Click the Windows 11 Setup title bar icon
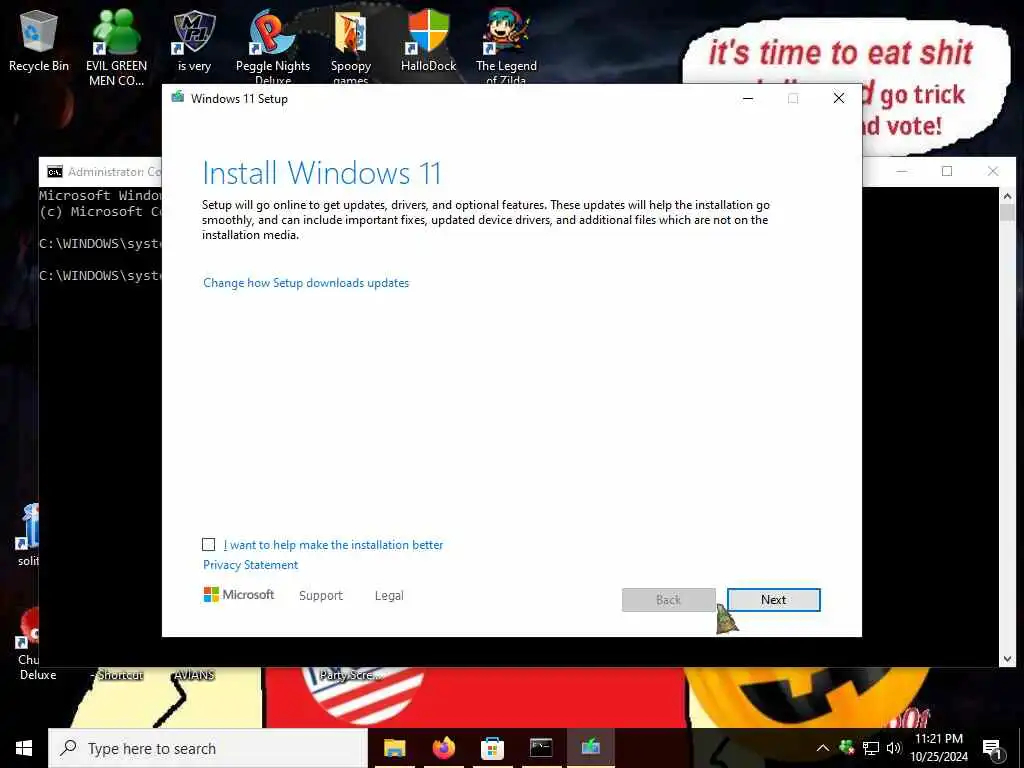 [177, 98]
